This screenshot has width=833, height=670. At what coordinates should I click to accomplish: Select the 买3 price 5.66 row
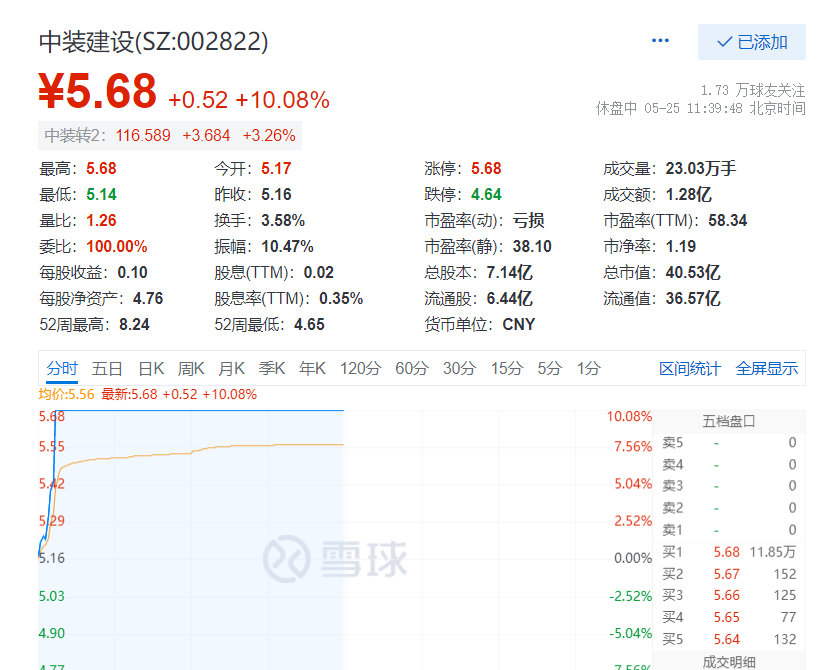729,596
